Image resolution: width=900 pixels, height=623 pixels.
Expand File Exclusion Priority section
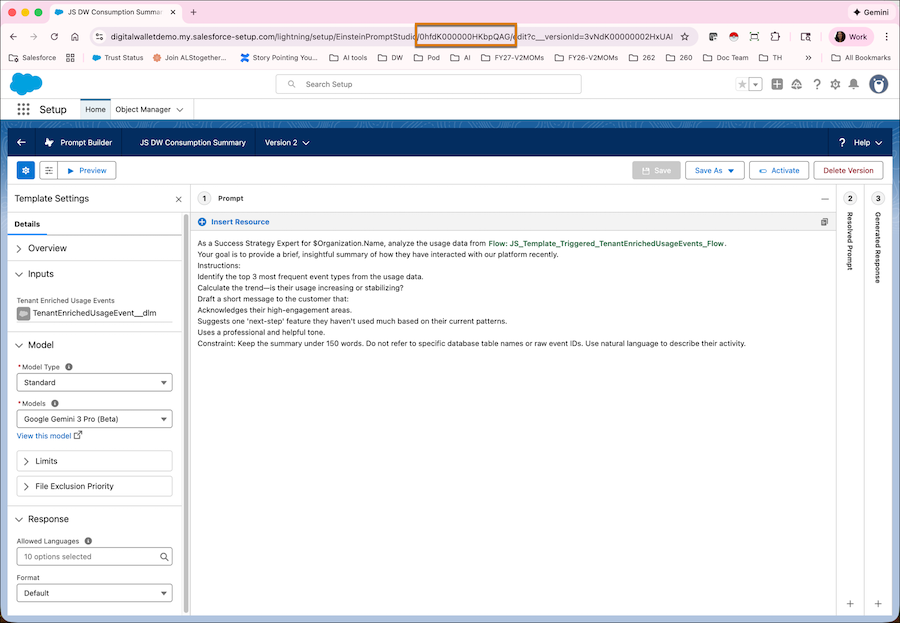(x=95, y=486)
